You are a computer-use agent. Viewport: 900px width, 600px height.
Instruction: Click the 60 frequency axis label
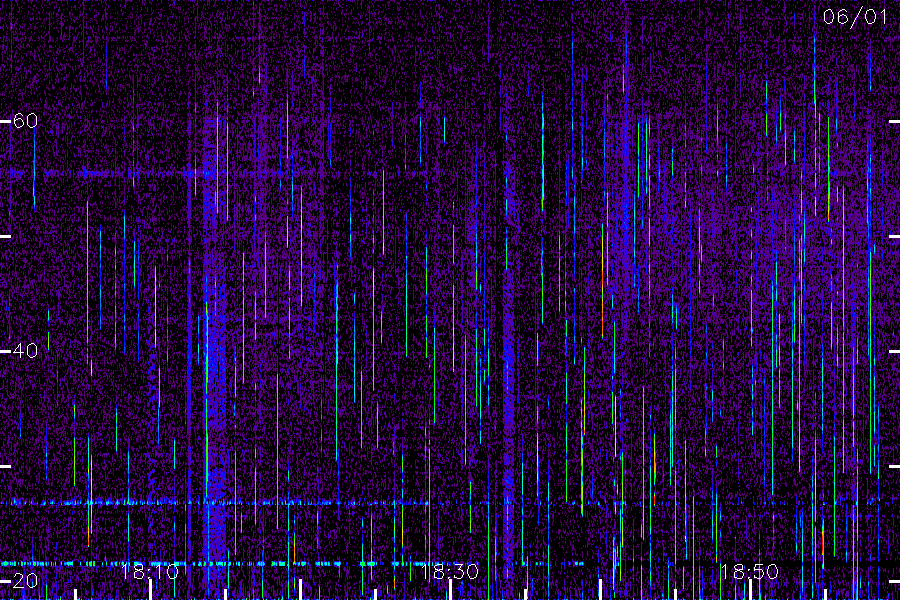pos(25,121)
